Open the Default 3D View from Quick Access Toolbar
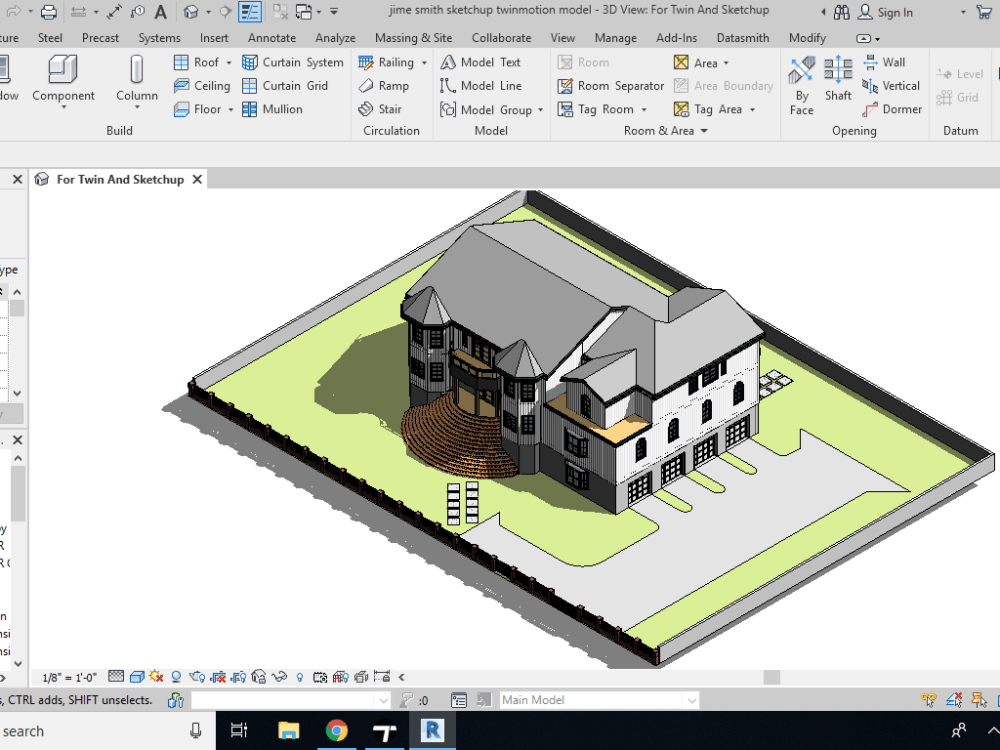The height and width of the screenshot is (750, 1000). point(191,11)
